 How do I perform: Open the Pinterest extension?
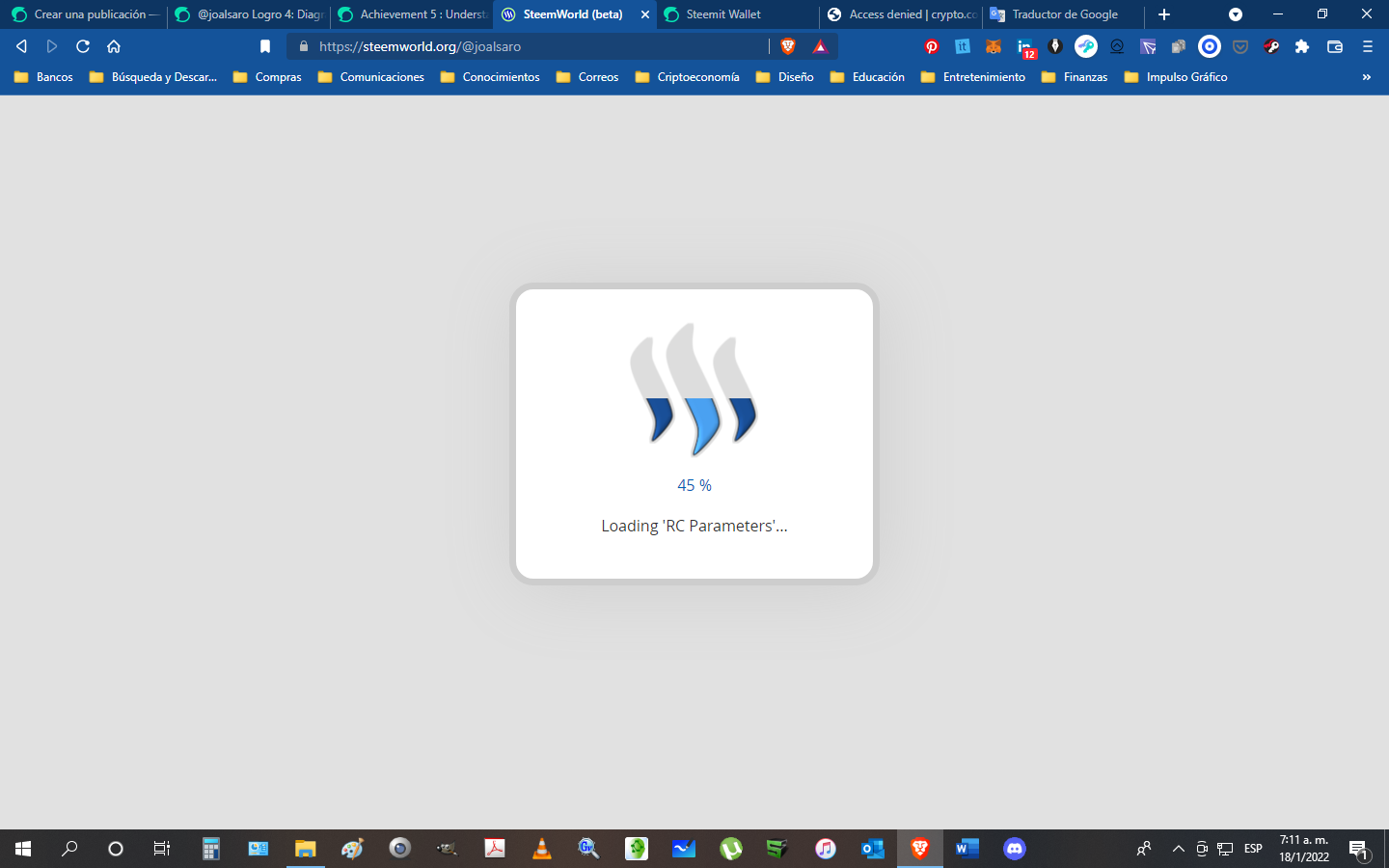click(932, 46)
